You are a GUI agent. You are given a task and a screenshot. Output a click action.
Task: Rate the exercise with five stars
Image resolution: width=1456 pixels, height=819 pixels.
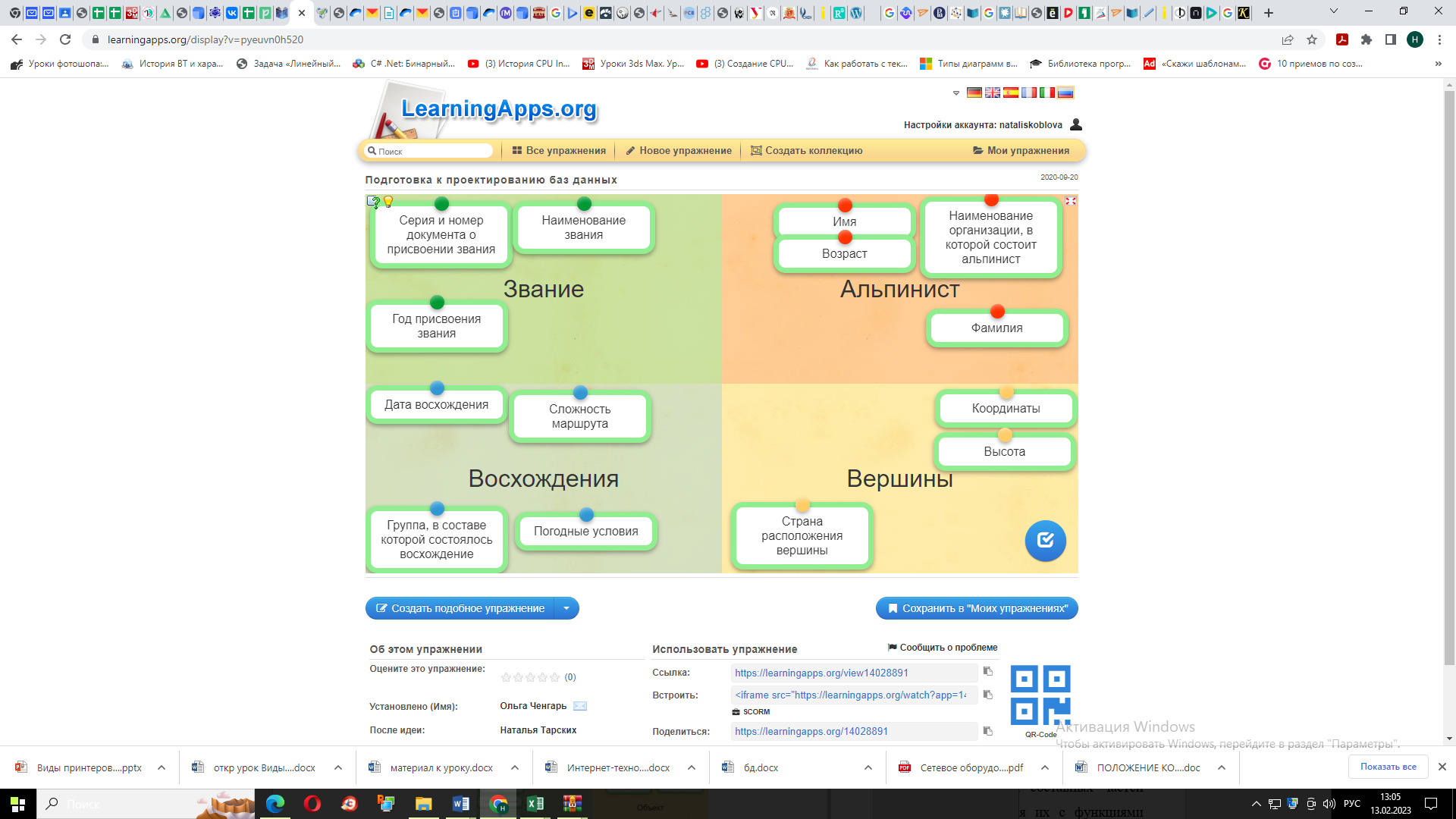(x=554, y=677)
